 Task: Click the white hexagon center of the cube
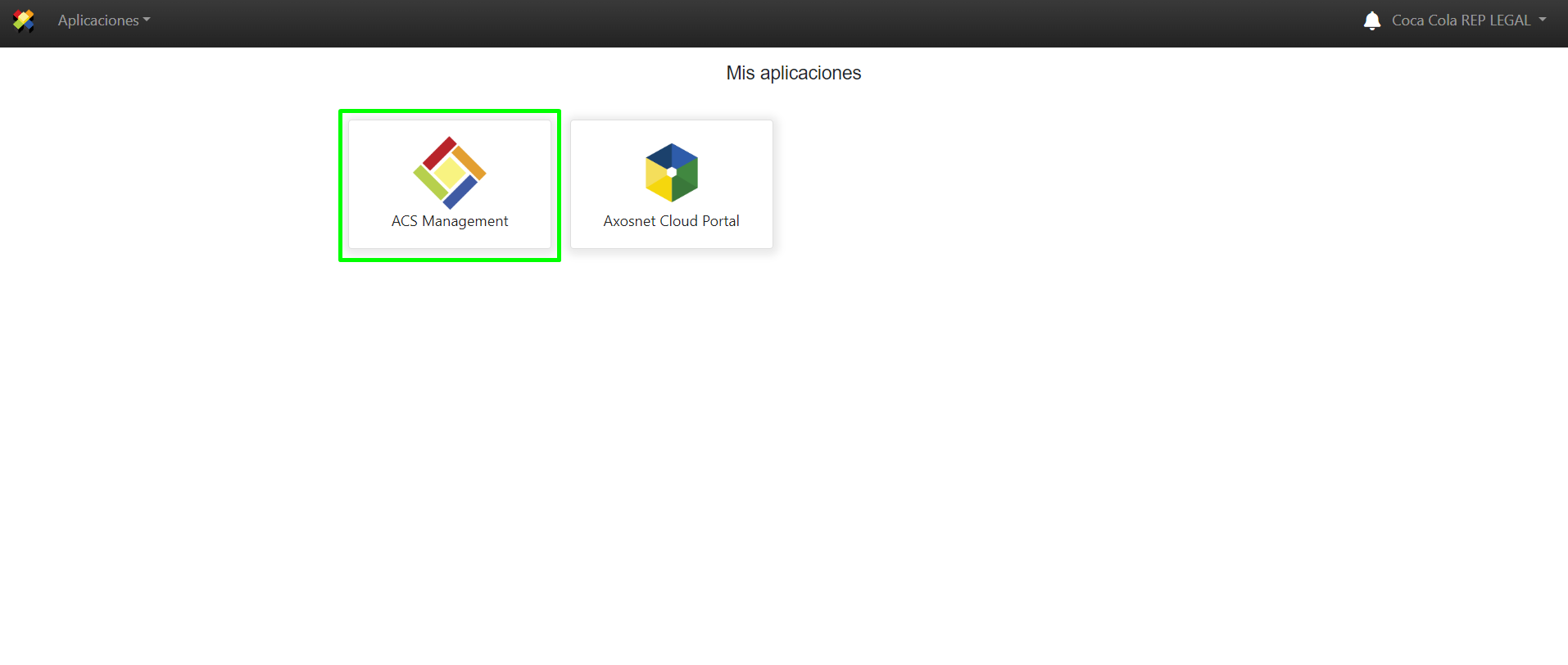(x=672, y=172)
